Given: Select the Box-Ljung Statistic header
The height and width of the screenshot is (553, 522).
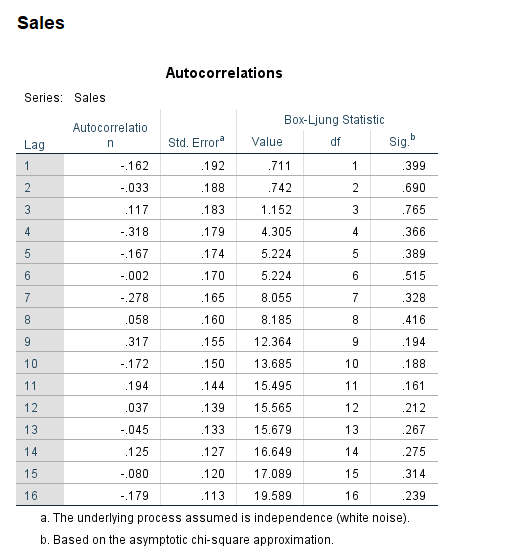Looking at the screenshot, I should (334, 120).
